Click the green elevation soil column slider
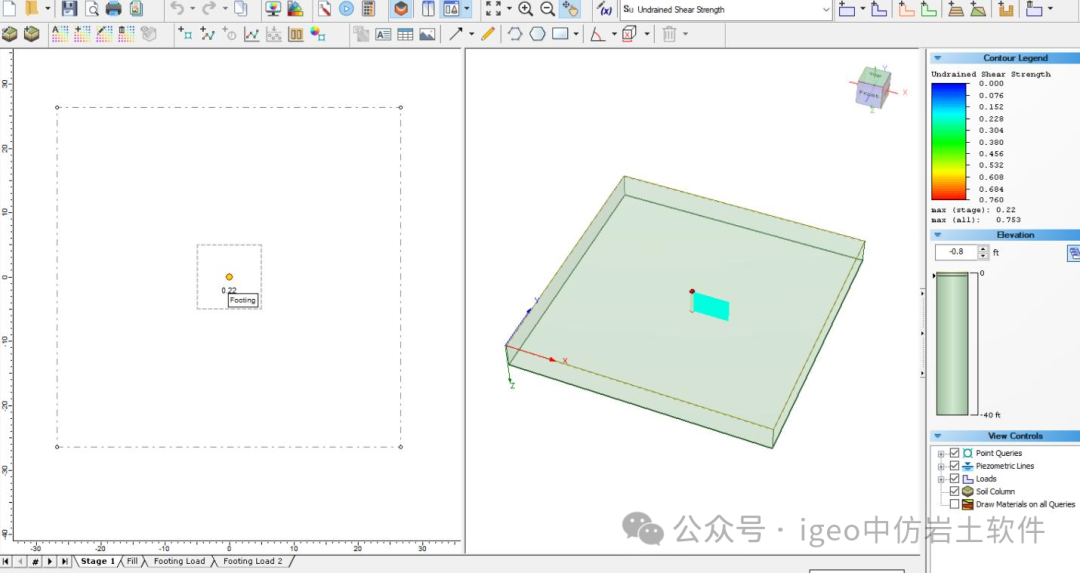 (952, 344)
